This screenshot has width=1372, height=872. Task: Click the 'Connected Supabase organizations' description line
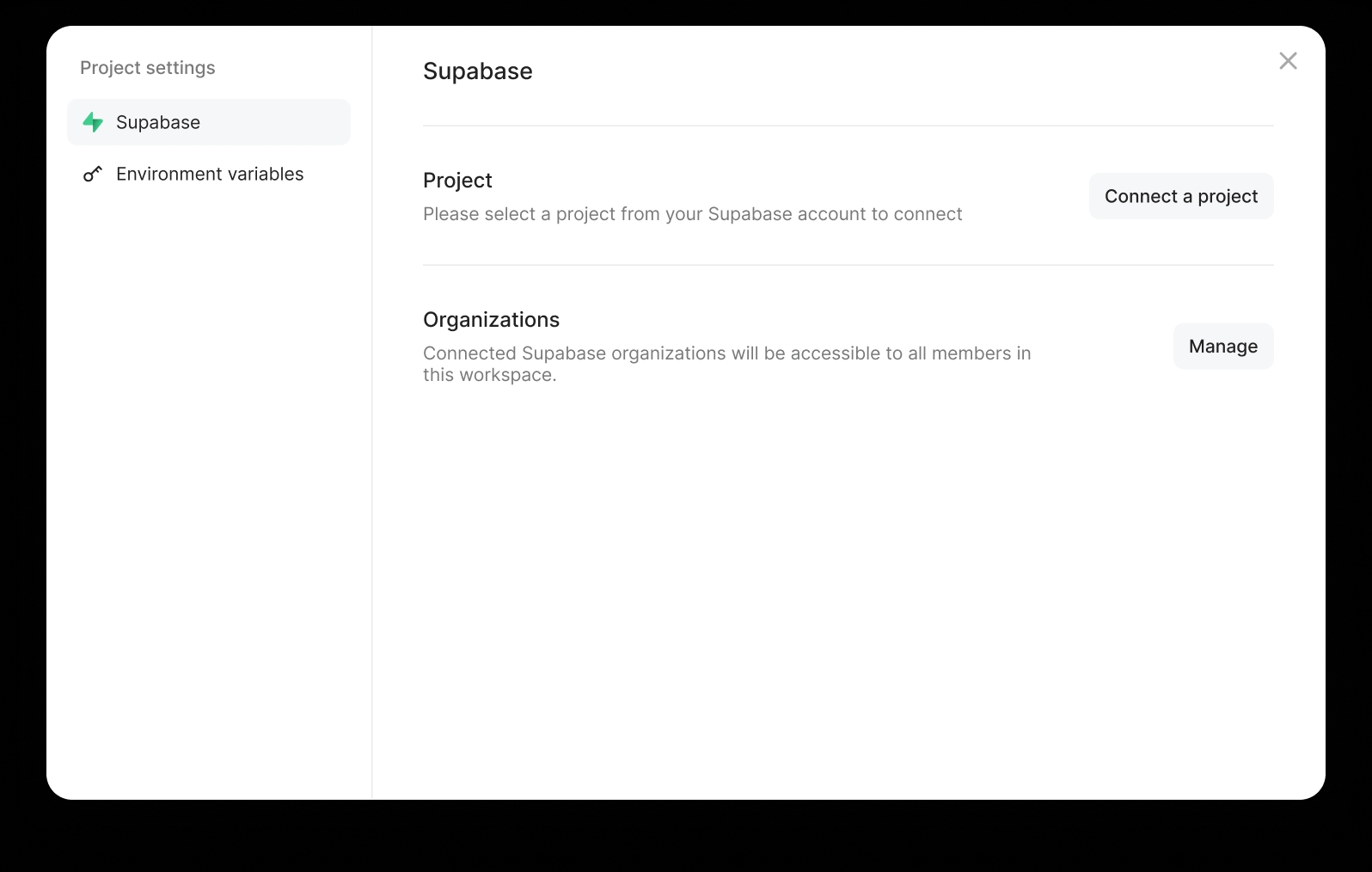[x=726, y=353]
